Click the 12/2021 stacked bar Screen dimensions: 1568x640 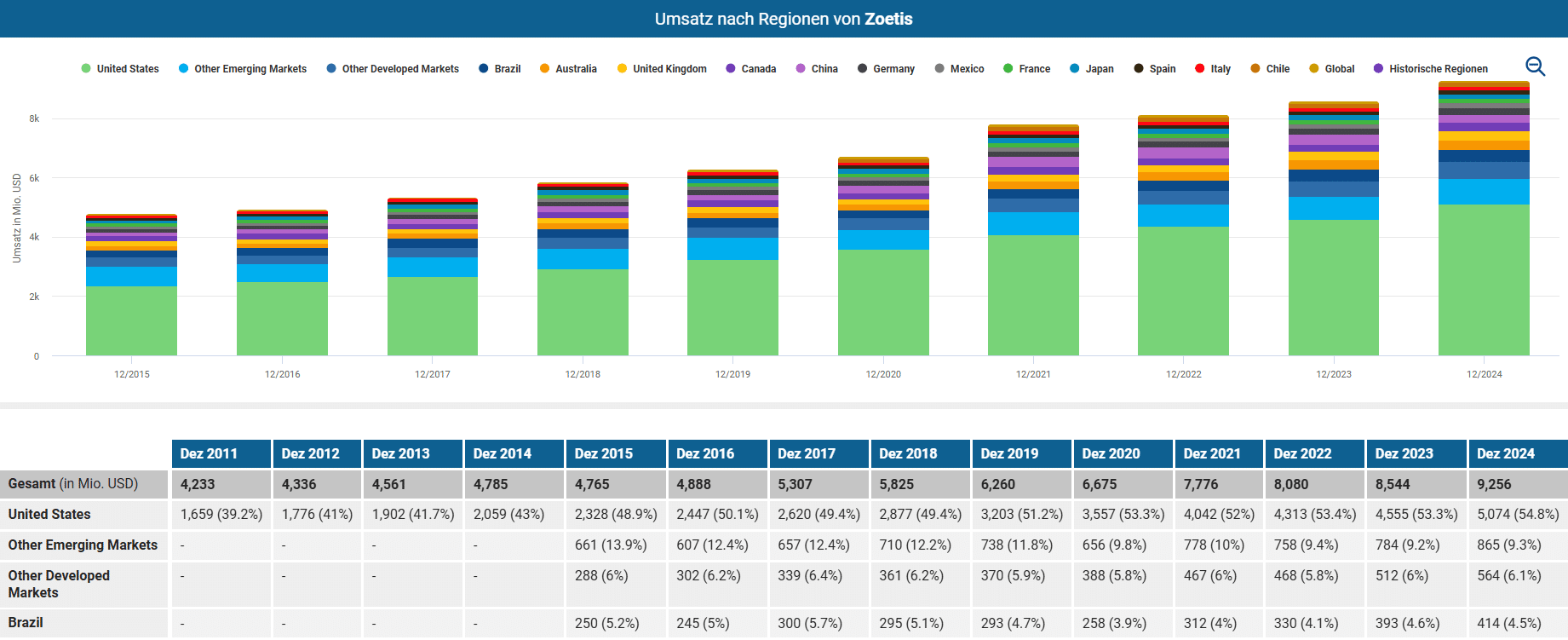(x=1033, y=240)
